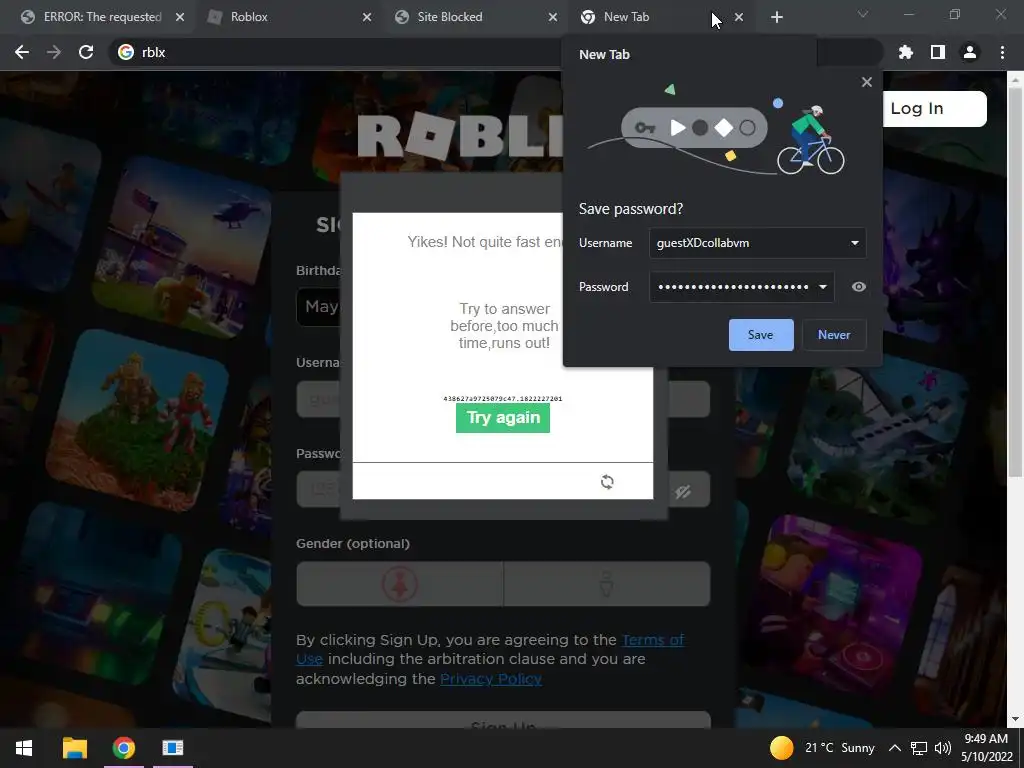This screenshot has width=1024, height=768.
Task: Click the green Try again button
Action: [503, 417]
